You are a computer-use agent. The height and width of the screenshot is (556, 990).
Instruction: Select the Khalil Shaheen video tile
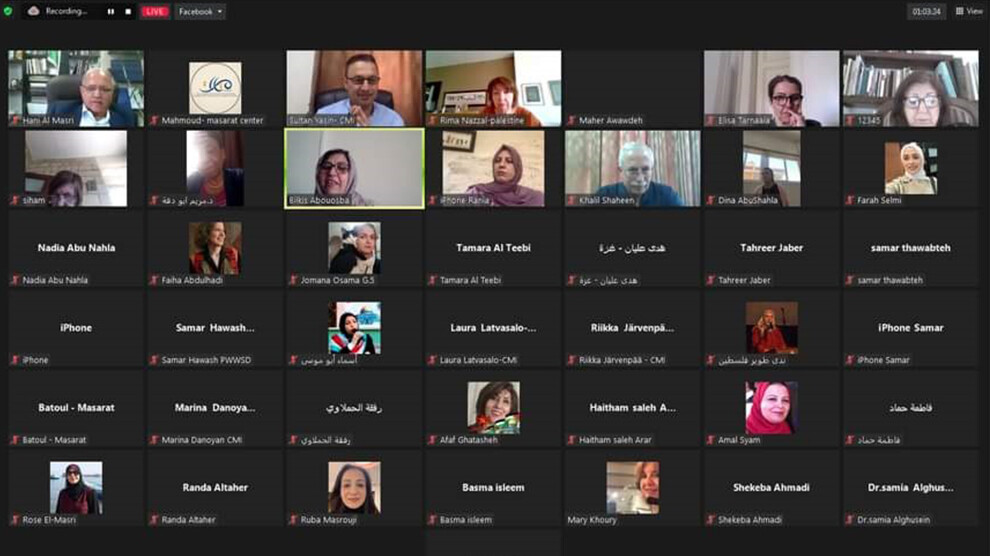[632, 168]
